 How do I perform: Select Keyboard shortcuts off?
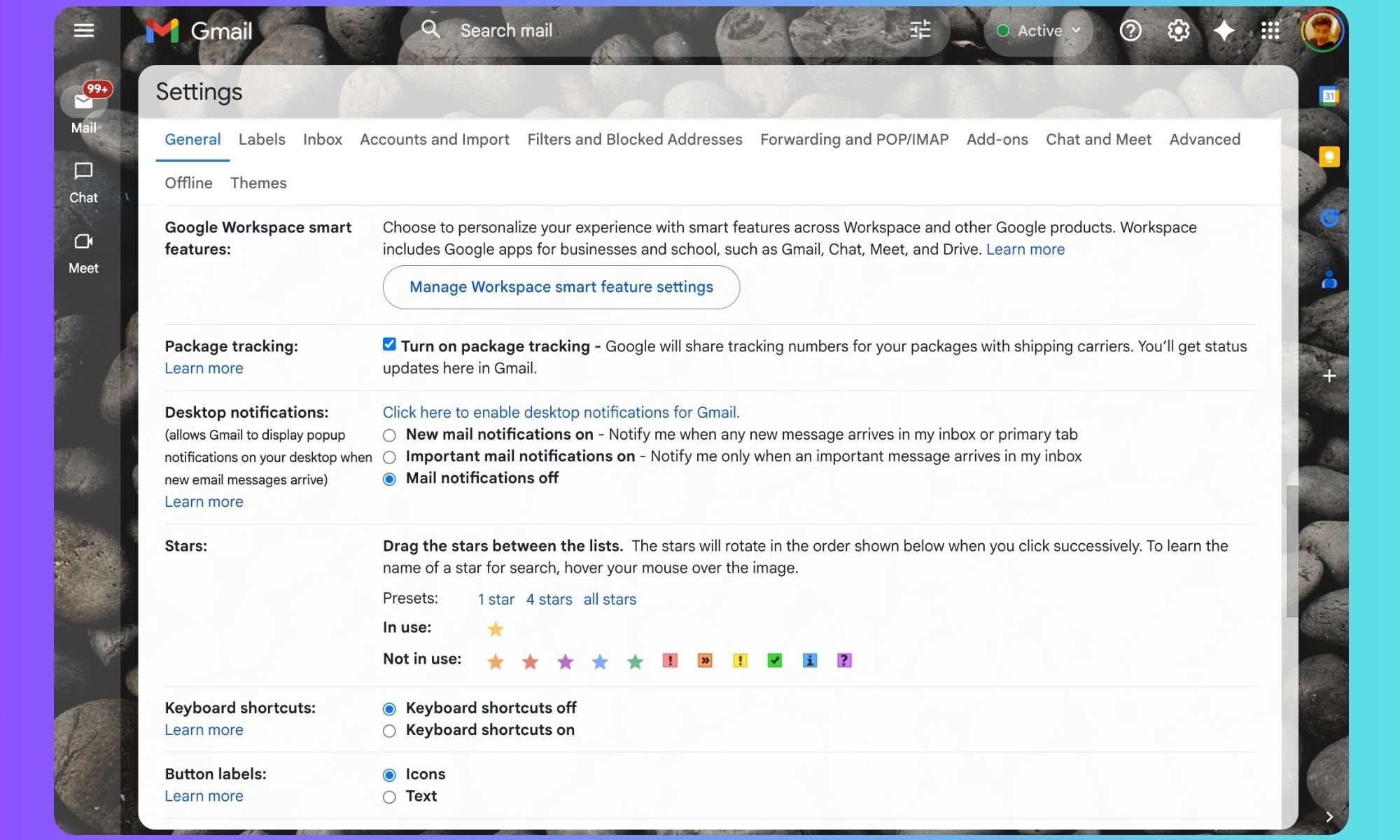(x=389, y=709)
